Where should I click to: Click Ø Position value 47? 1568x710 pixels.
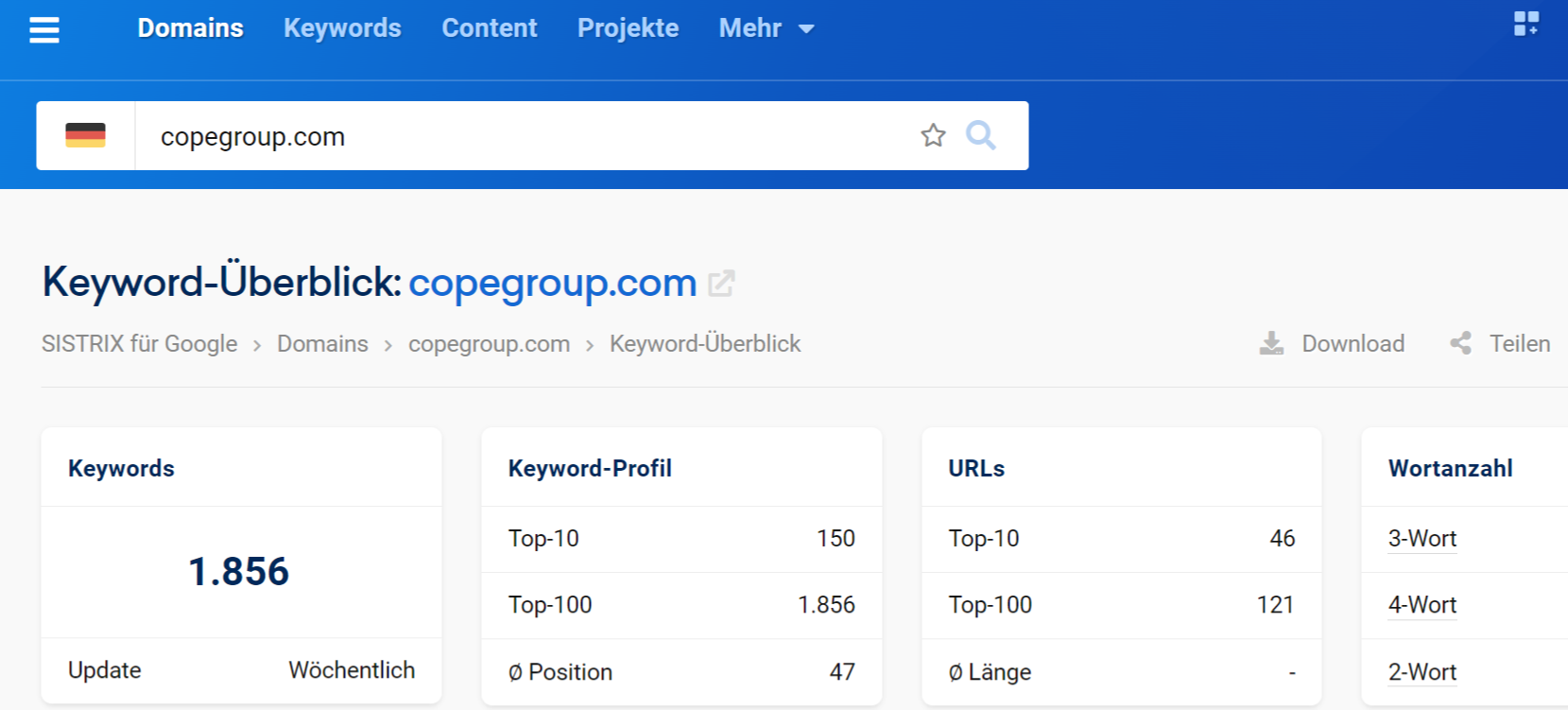[x=842, y=671]
